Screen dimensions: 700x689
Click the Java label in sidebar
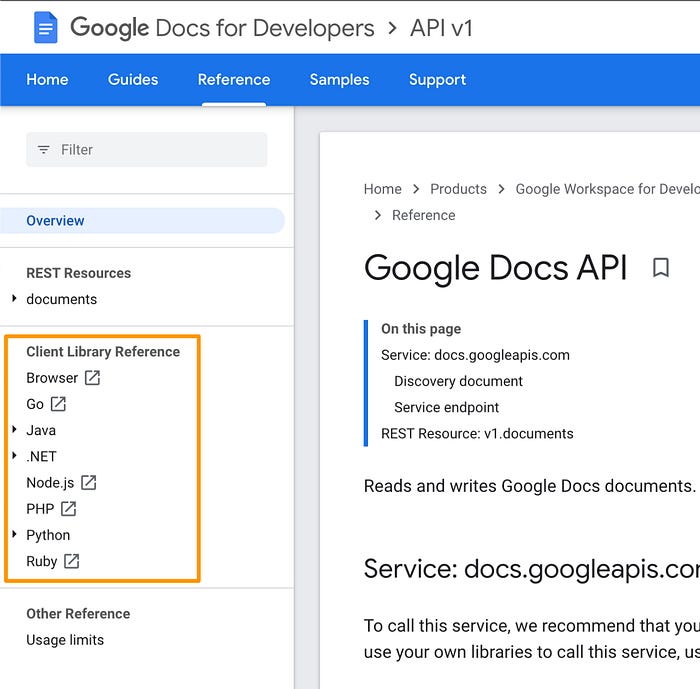click(x=41, y=430)
